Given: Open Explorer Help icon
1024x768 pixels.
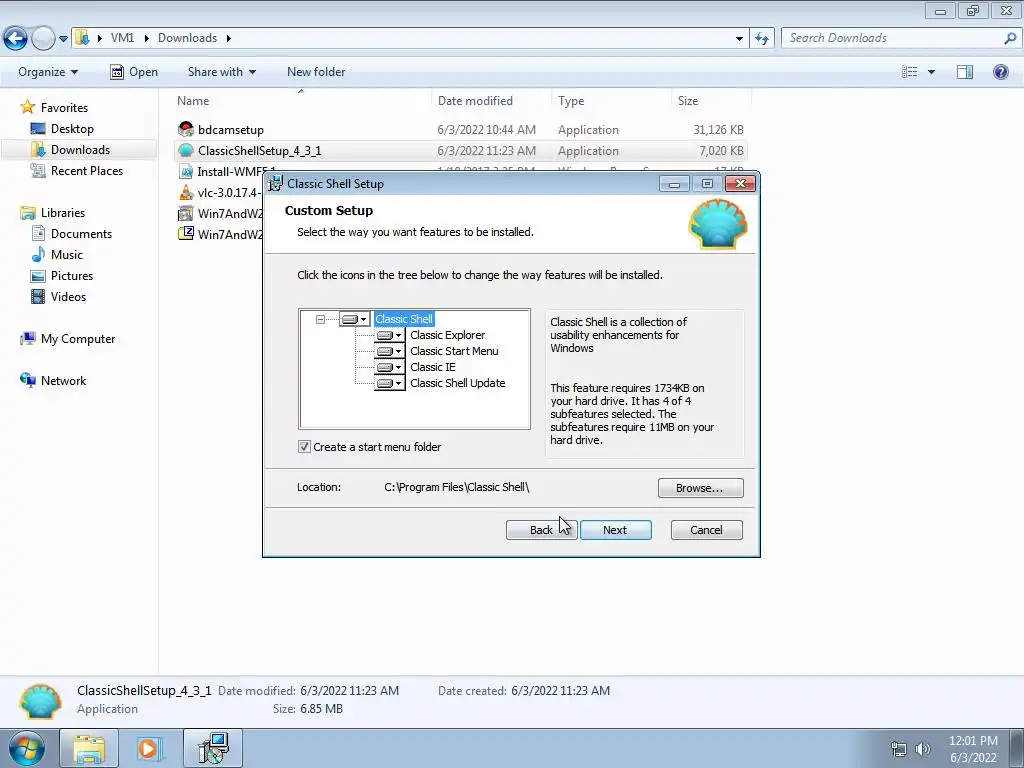Looking at the screenshot, I should [1000, 72].
